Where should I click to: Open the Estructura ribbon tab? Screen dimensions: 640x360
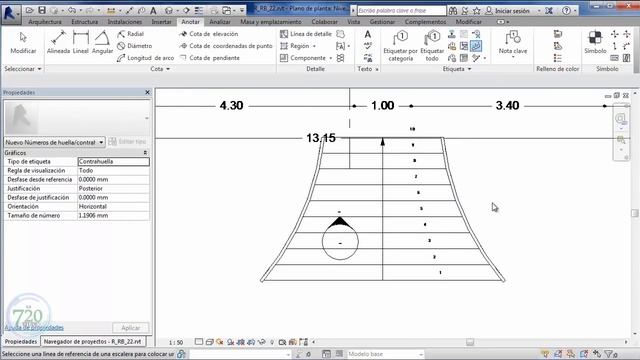[x=84, y=22]
